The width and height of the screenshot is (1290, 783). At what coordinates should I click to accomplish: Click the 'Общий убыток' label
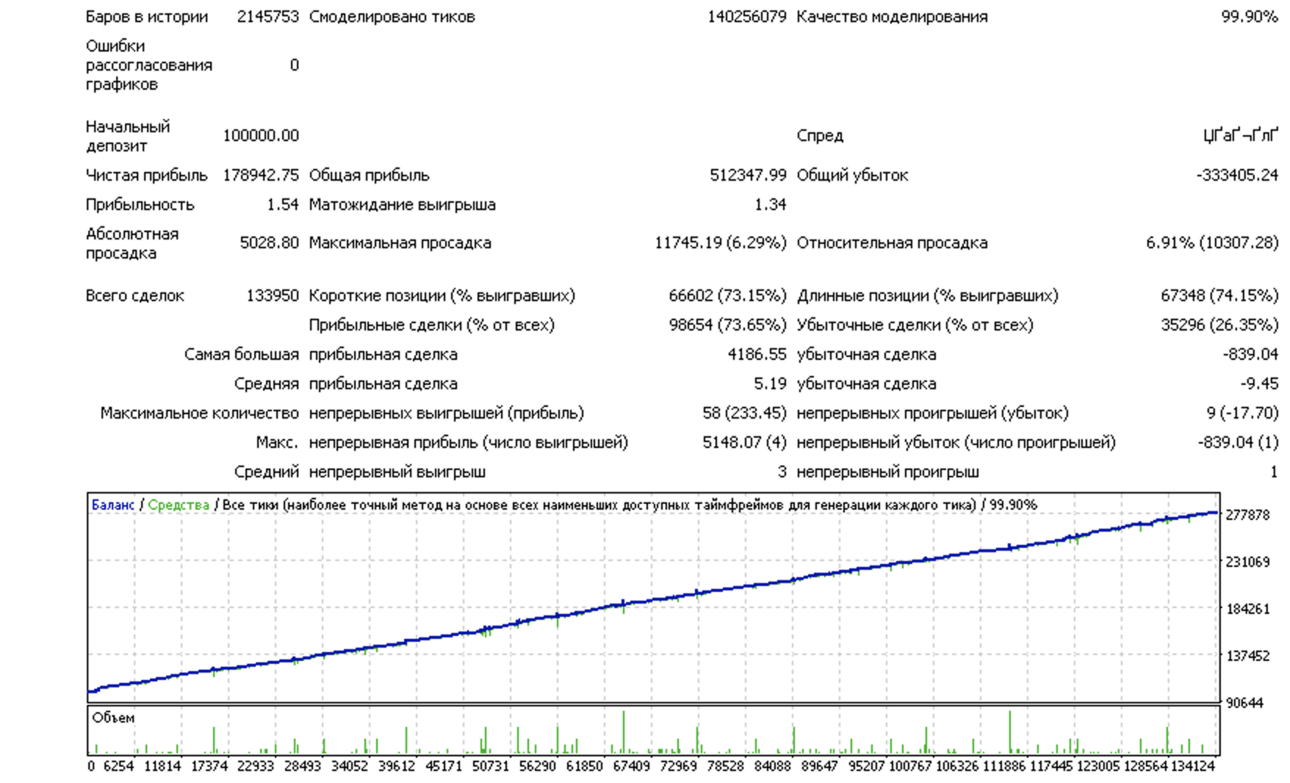[853, 175]
